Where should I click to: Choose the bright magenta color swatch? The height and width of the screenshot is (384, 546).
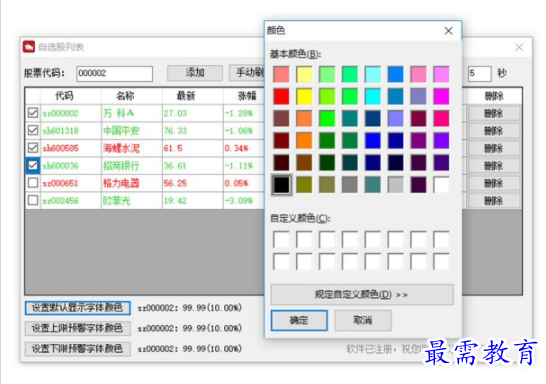(441, 96)
